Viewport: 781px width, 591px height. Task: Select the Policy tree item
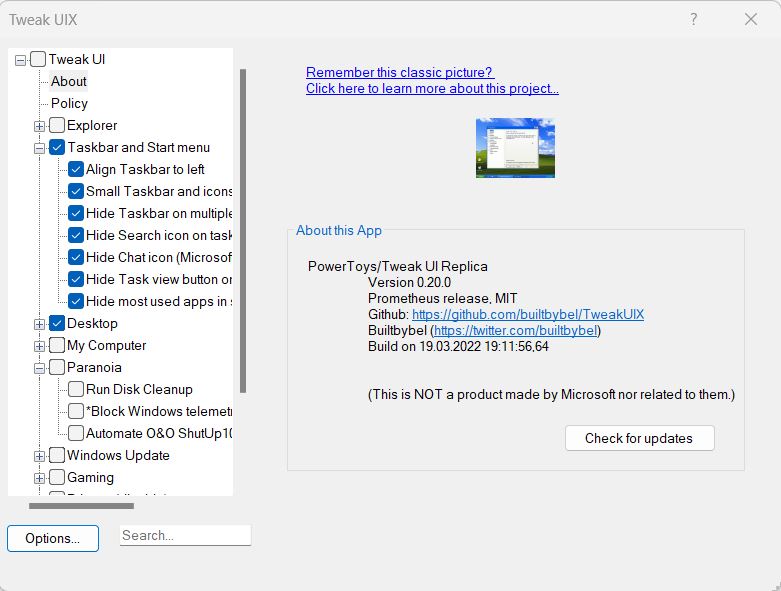click(69, 103)
